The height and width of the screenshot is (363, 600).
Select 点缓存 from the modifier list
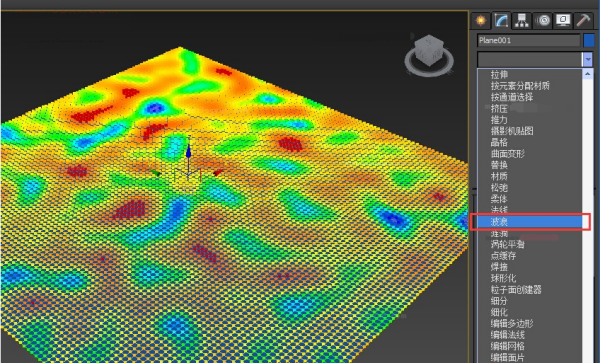pos(503,256)
